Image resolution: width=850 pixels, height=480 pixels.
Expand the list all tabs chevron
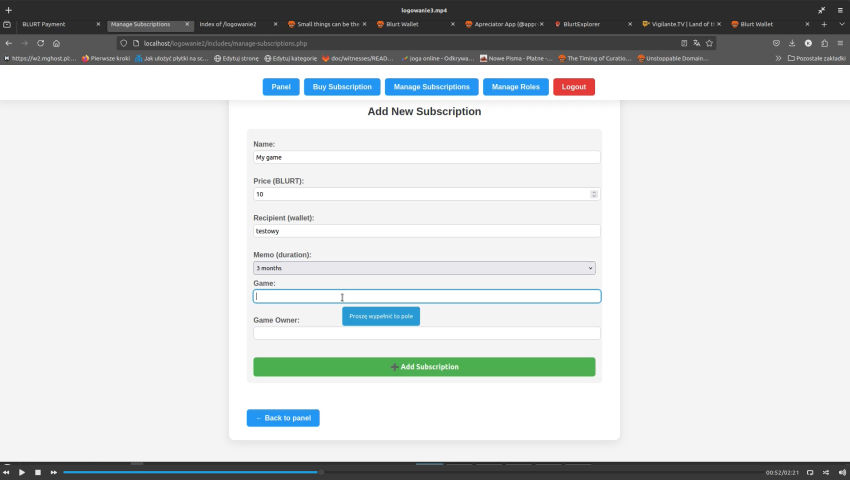pyautogui.click(x=841, y=24)
